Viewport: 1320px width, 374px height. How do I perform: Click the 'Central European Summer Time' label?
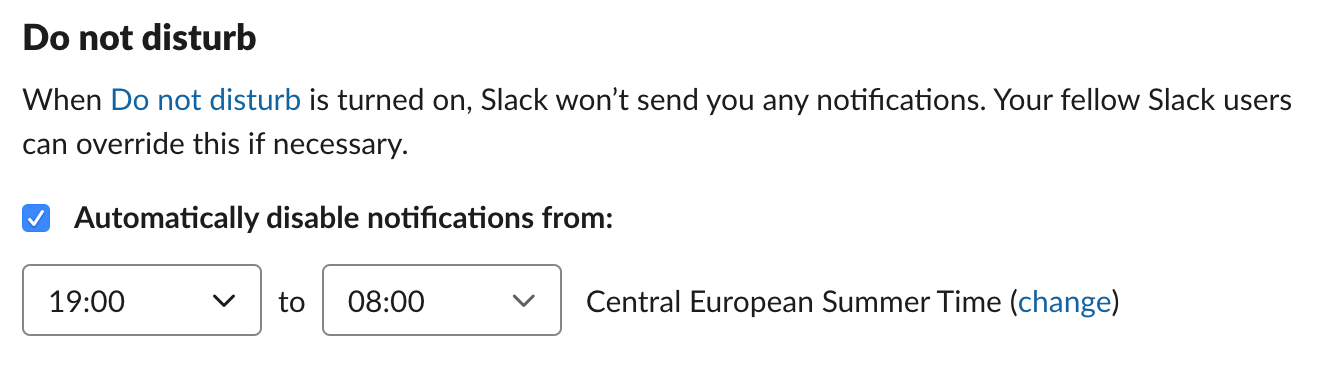(x=793, y=301)
